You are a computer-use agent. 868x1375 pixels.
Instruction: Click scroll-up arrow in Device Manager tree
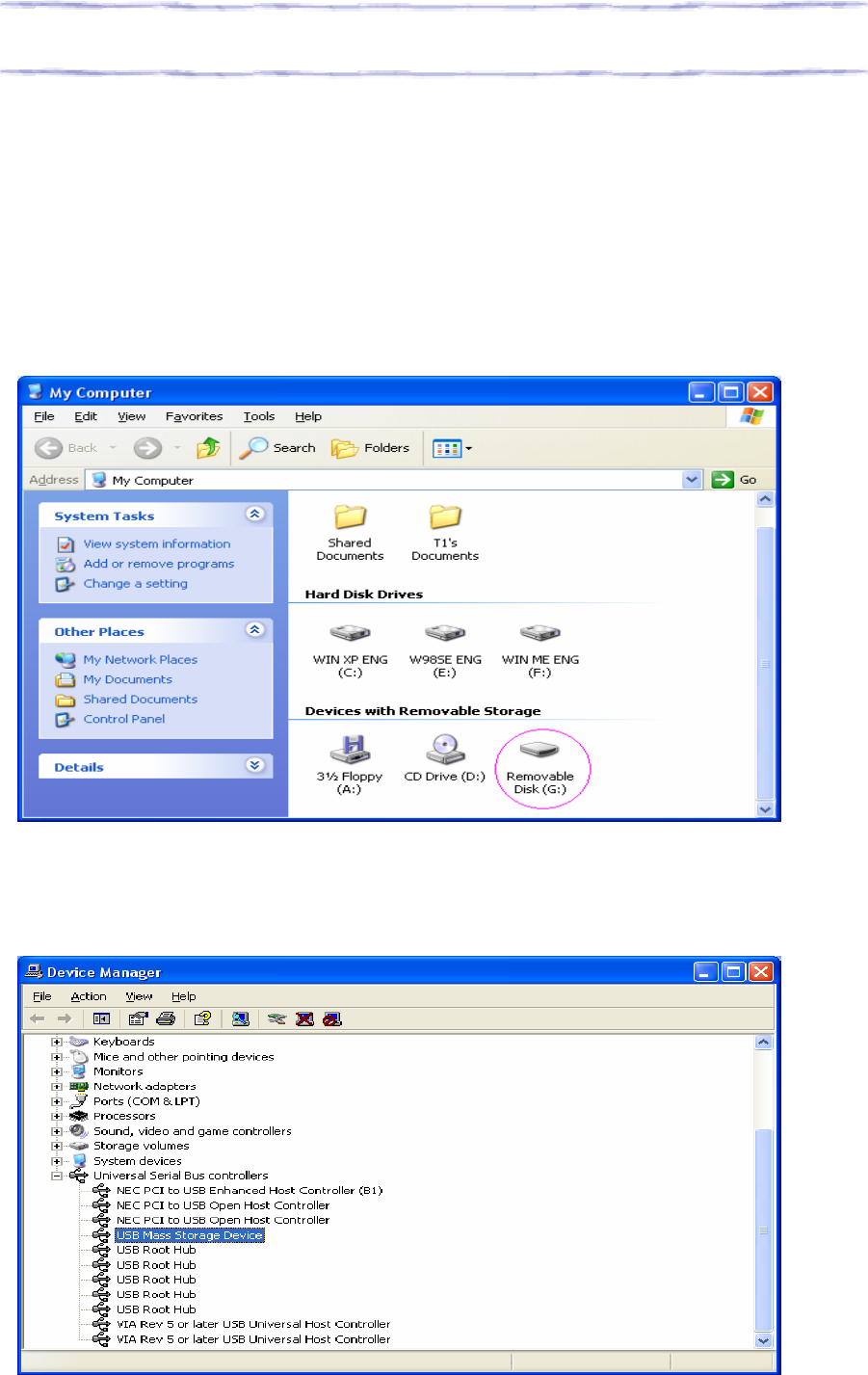tap(763, 1042)
